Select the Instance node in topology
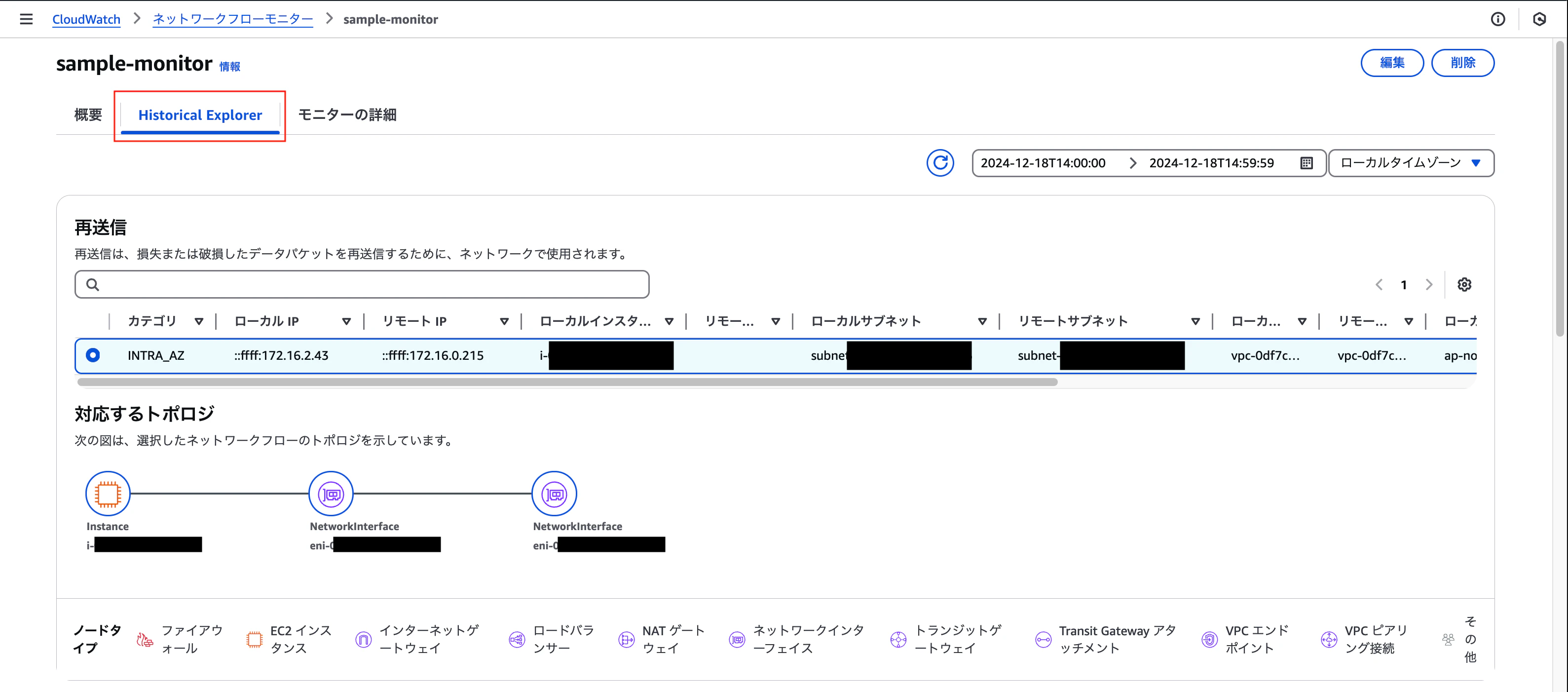Screen dimensions: 1568x692 [x=108, y=494]
